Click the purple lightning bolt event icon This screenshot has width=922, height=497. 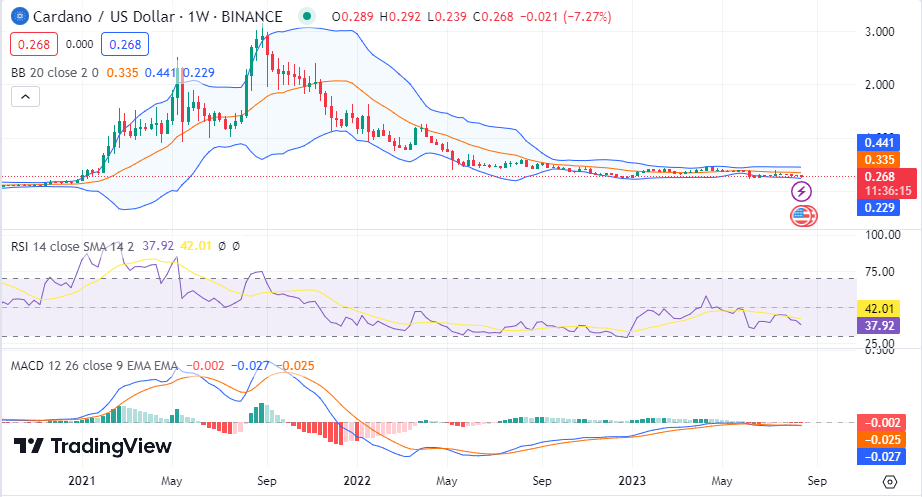click(801, 191)
